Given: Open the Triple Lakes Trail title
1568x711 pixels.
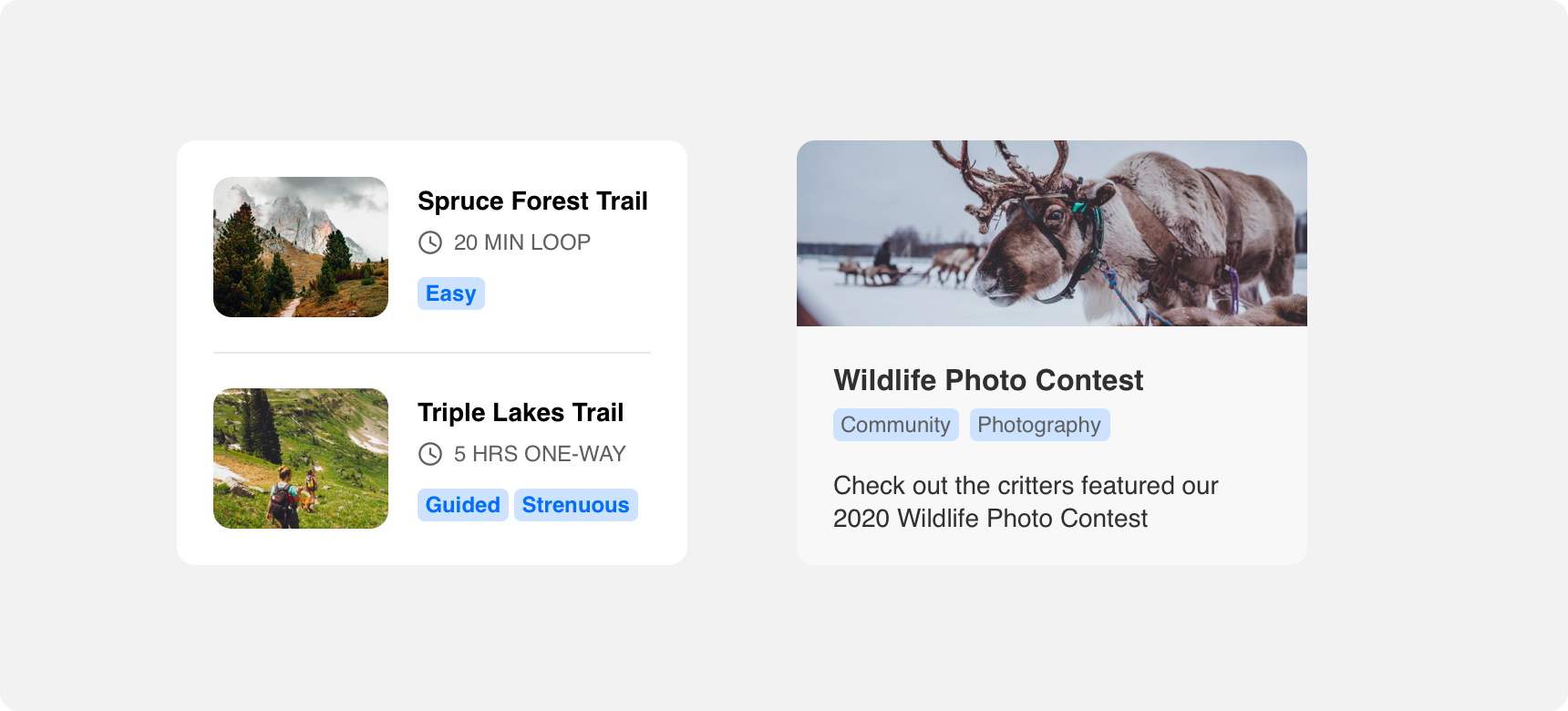Looking at the screenshot, I should [521, 412].
